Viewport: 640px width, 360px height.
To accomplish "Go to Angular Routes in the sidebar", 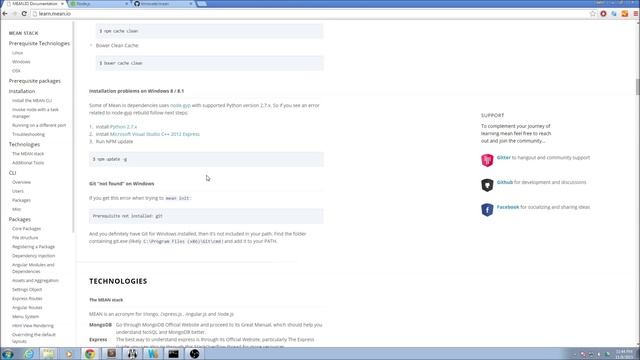I will [27, 308].
